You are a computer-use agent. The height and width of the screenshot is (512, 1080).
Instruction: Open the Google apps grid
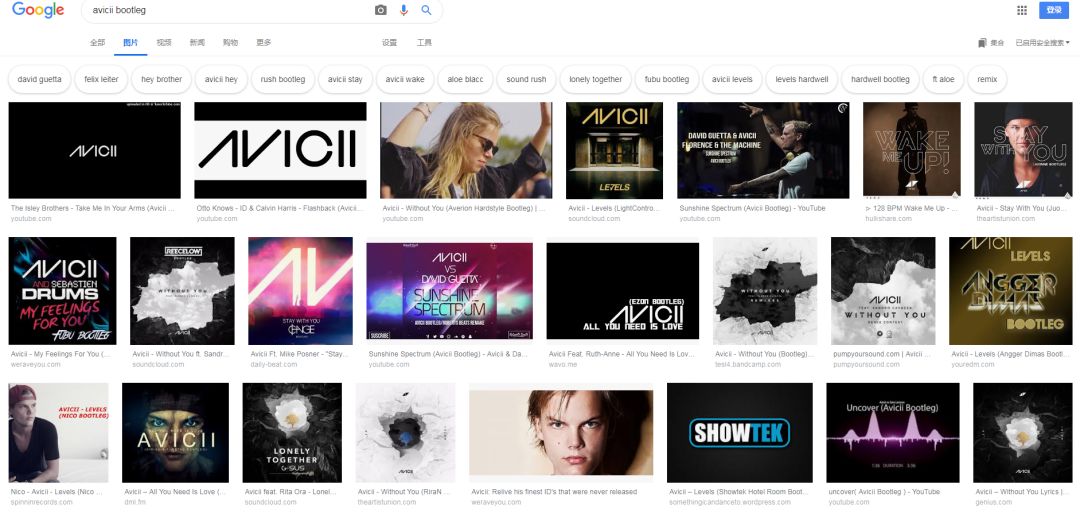(x=1021, y=10)
